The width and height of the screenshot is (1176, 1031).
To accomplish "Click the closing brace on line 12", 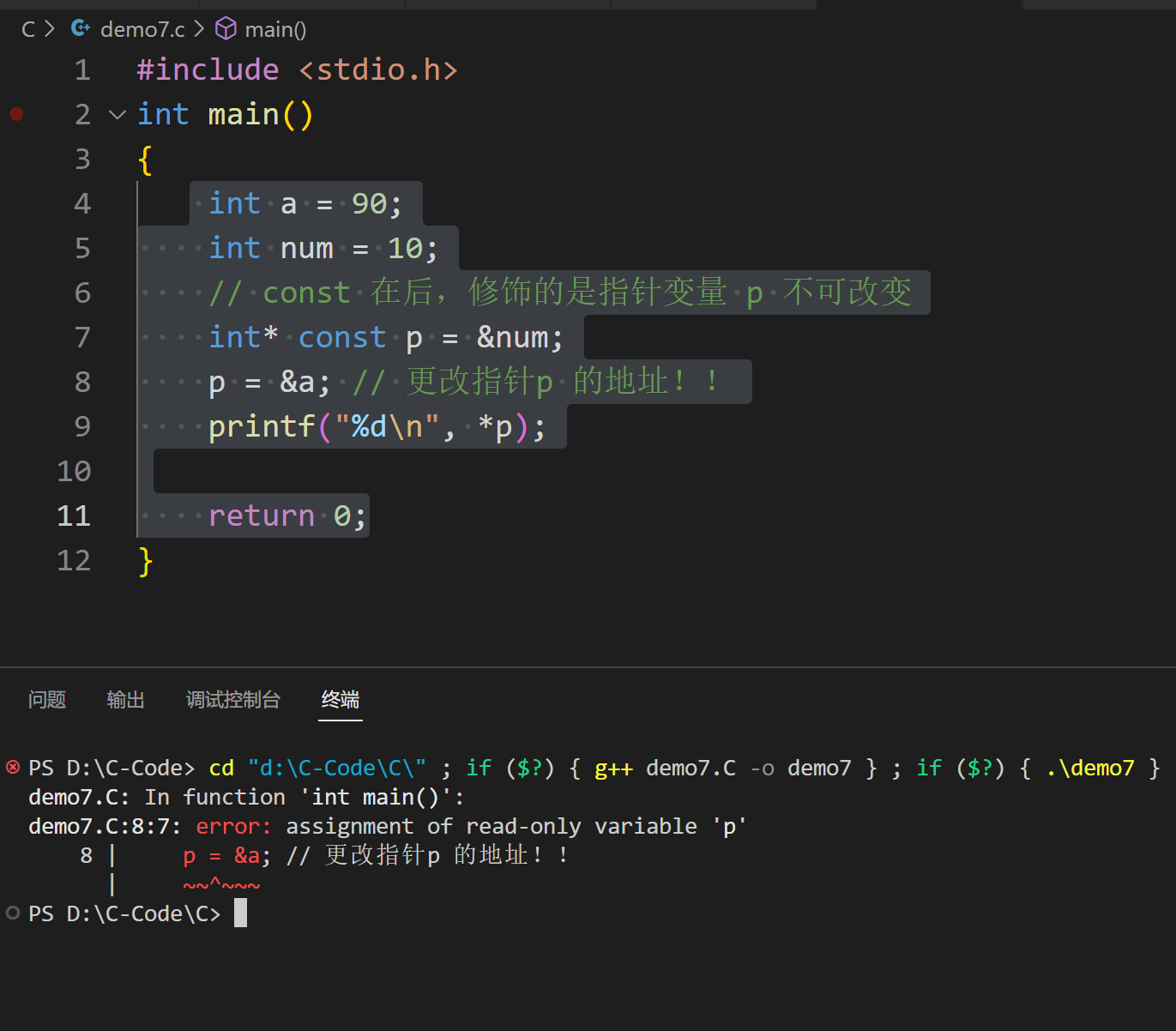I will (146, 560).
